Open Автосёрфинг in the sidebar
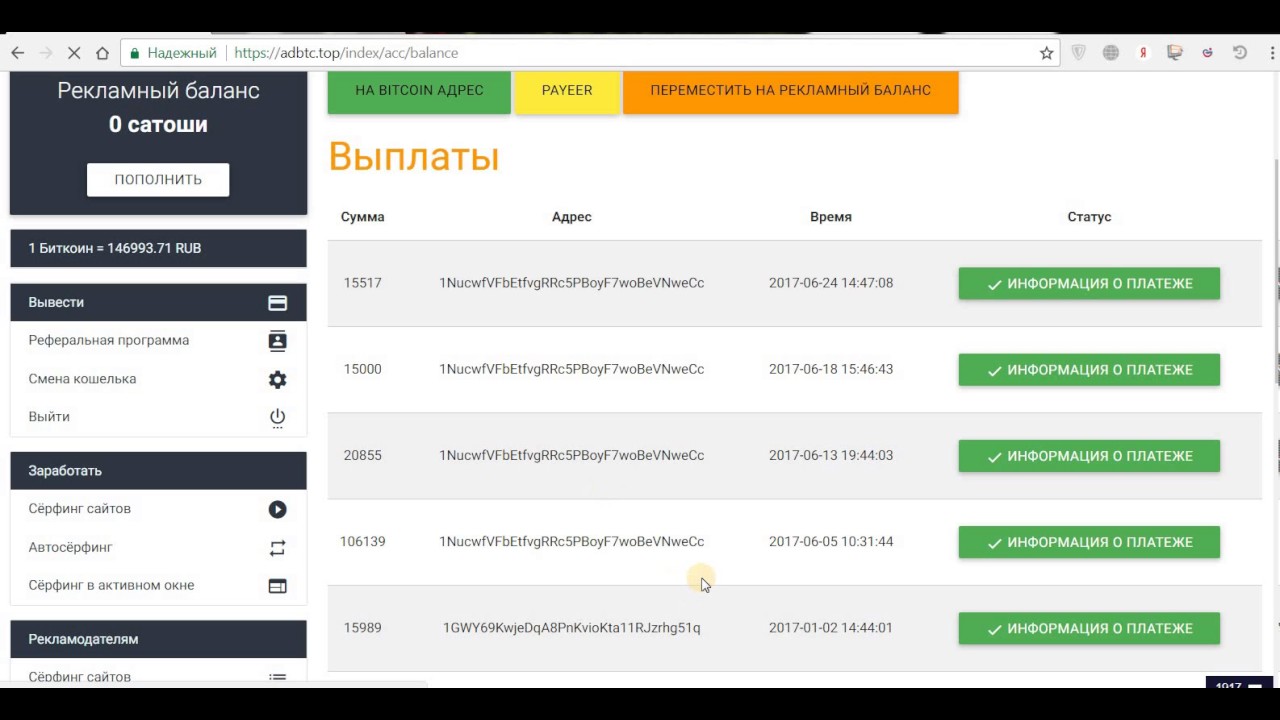The image size is (1280, 720). (158, 547)
